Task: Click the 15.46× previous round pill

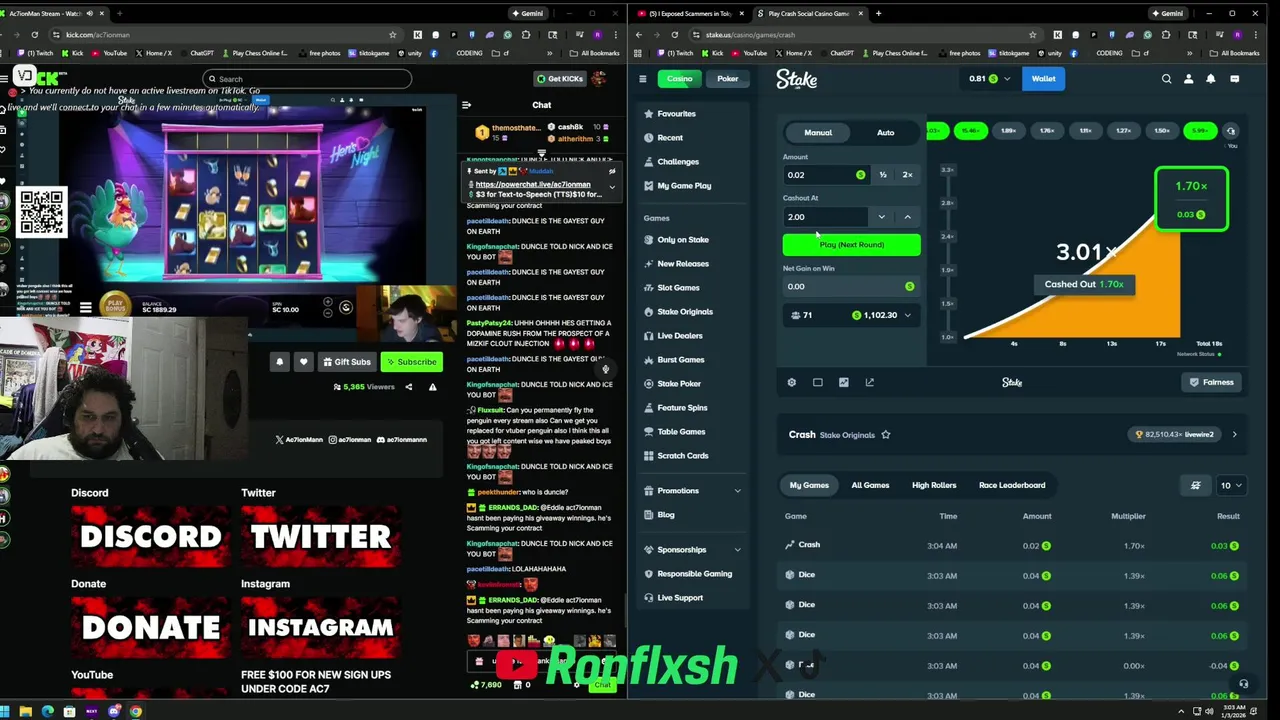Action: click(x=970, y=131)
